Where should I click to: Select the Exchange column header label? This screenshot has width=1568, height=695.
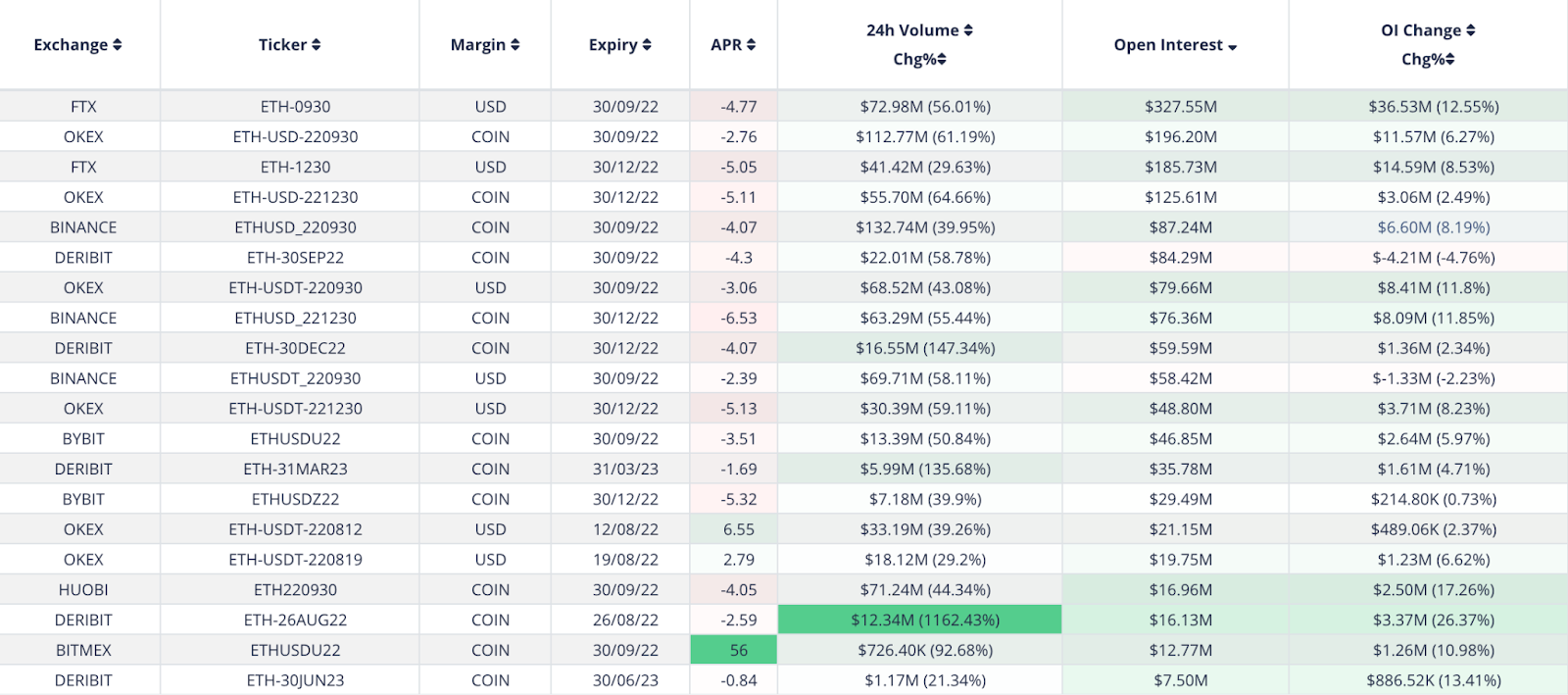pos(71,45)
